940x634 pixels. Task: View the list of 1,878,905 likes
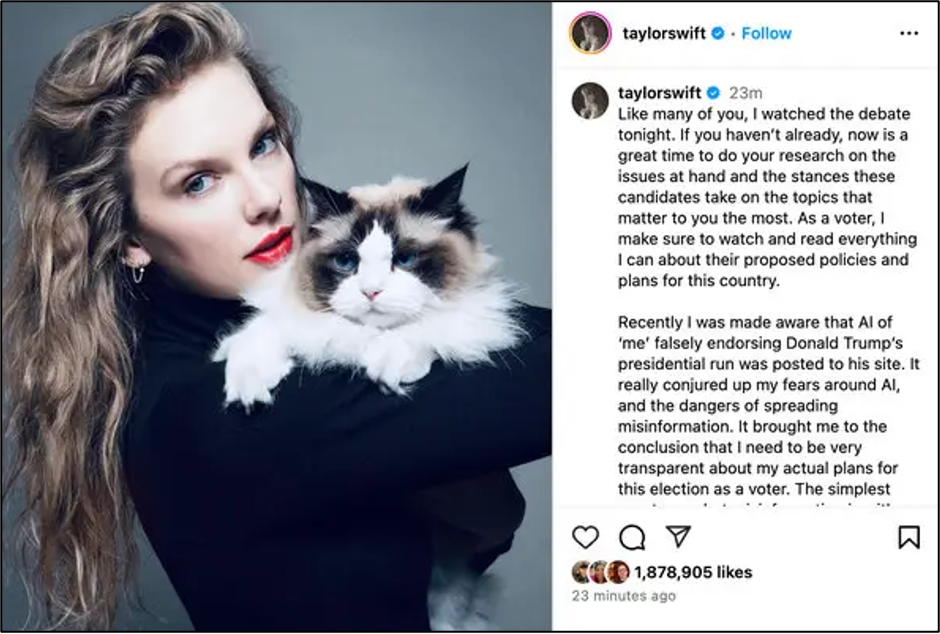click(x=692, y=572)
